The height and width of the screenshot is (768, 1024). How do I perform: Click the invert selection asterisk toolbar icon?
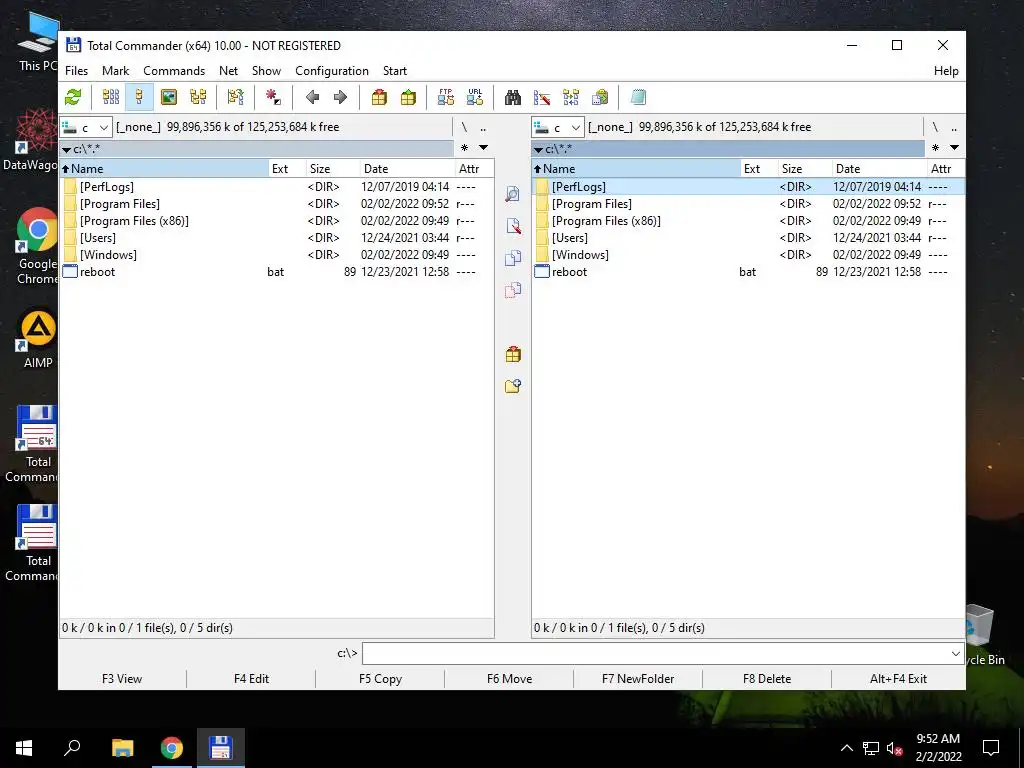click(x=273, y=97)
